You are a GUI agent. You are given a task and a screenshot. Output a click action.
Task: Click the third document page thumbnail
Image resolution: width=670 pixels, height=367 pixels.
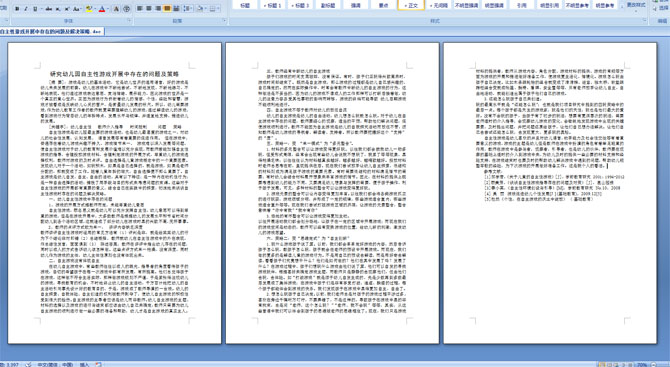(x=550, y=193)
